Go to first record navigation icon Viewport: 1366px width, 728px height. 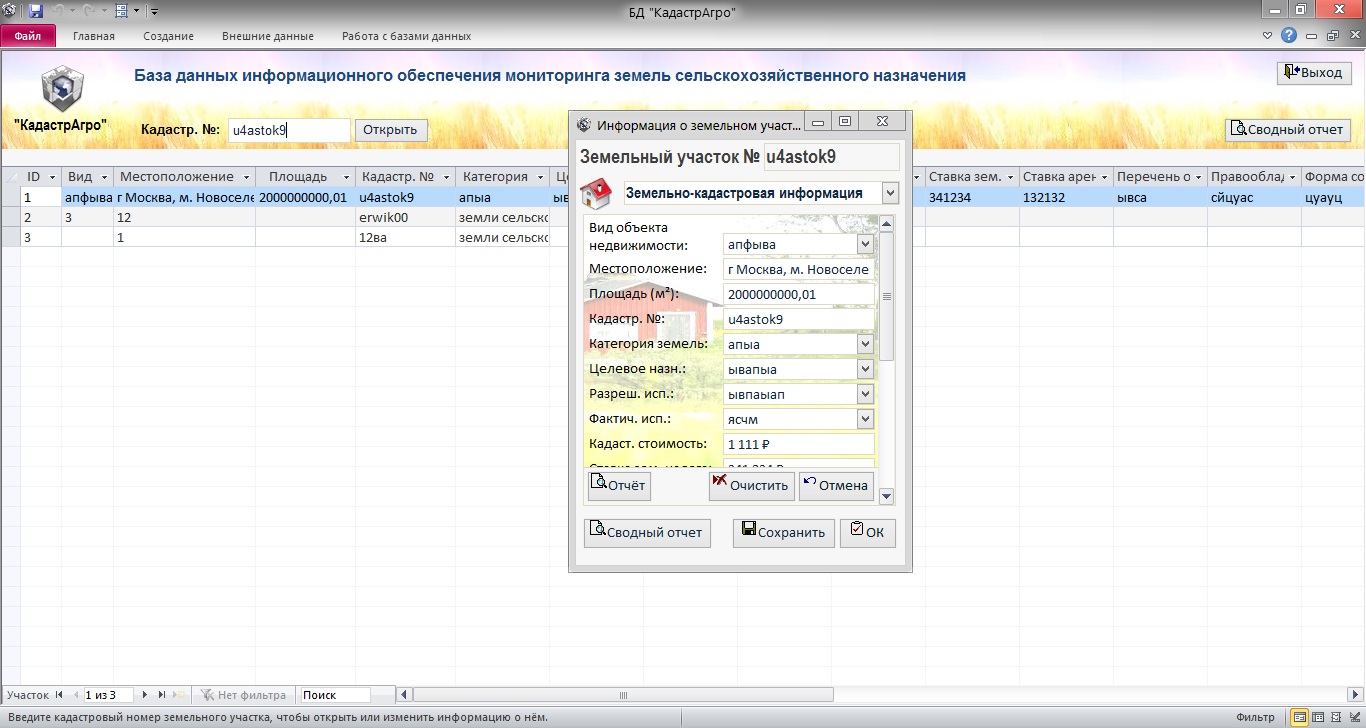(59, 695)
